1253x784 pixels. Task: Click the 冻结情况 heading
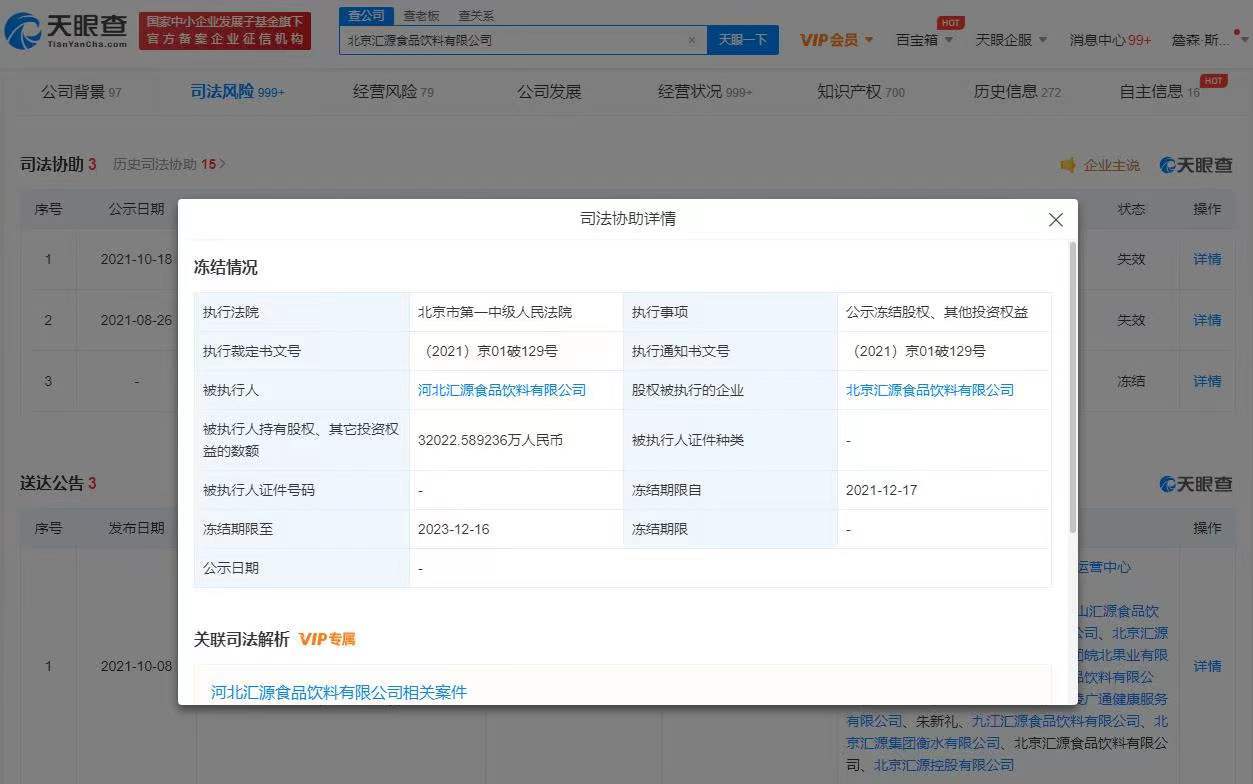point(225,268)
